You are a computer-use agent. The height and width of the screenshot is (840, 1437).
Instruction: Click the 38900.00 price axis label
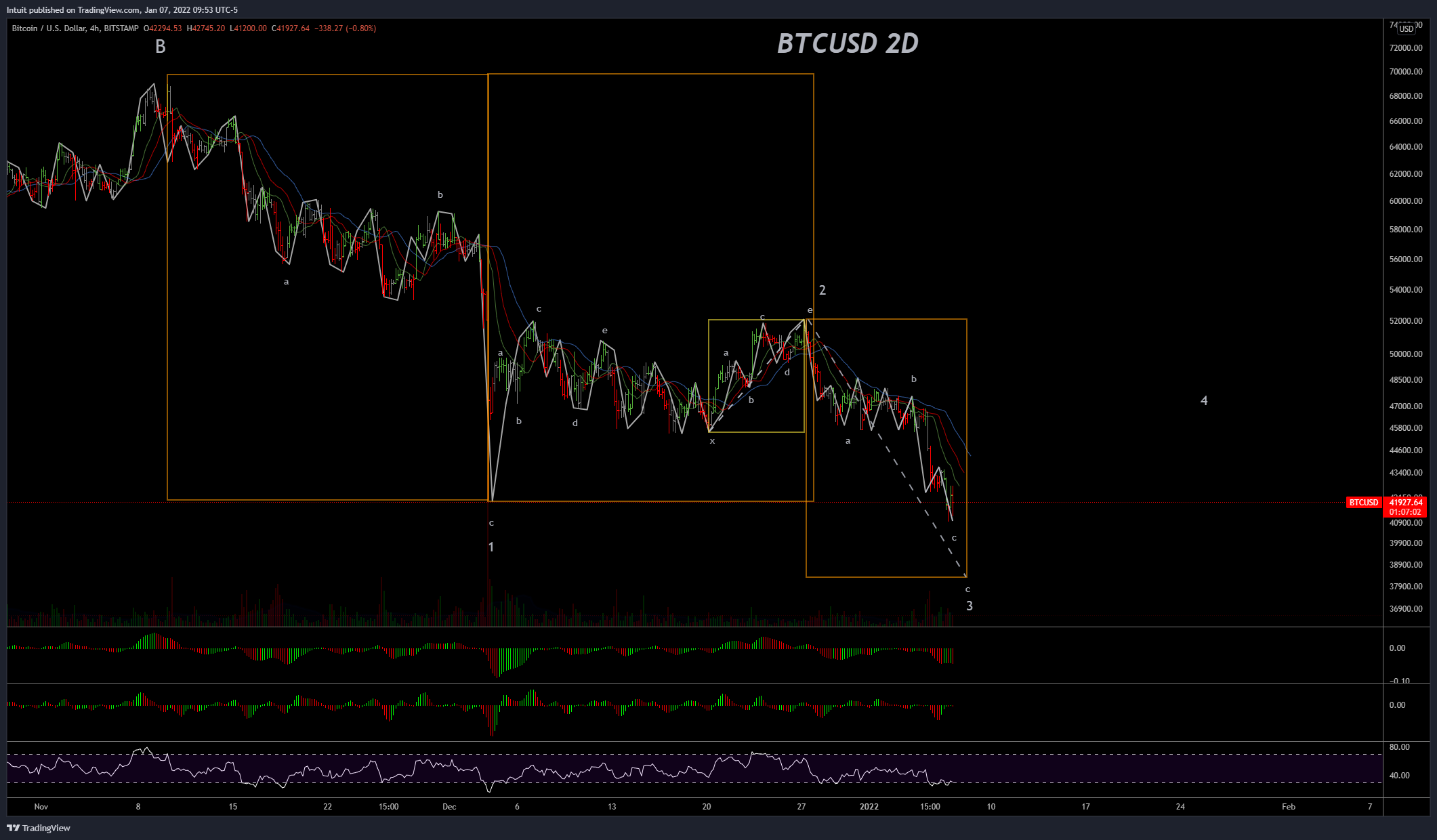(x=1406, y=565)
